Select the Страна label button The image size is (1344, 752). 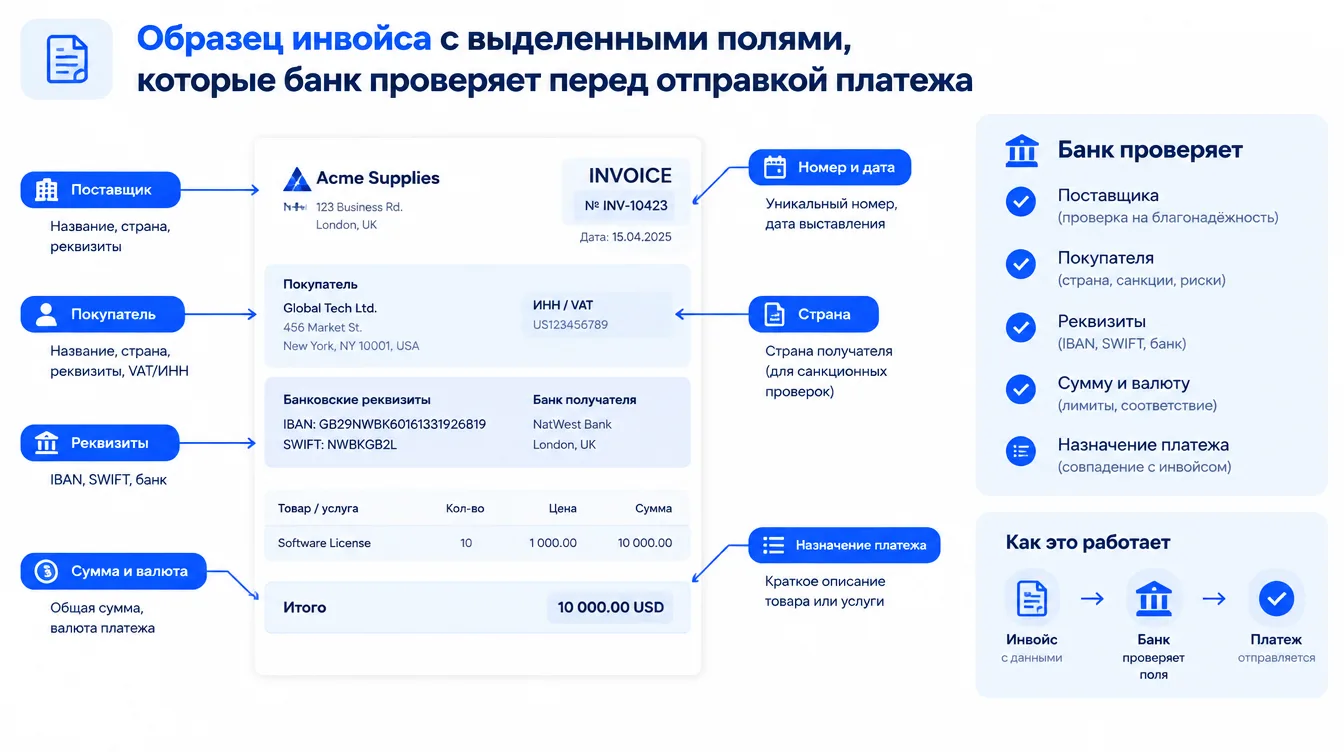click(x=813, y=314)
